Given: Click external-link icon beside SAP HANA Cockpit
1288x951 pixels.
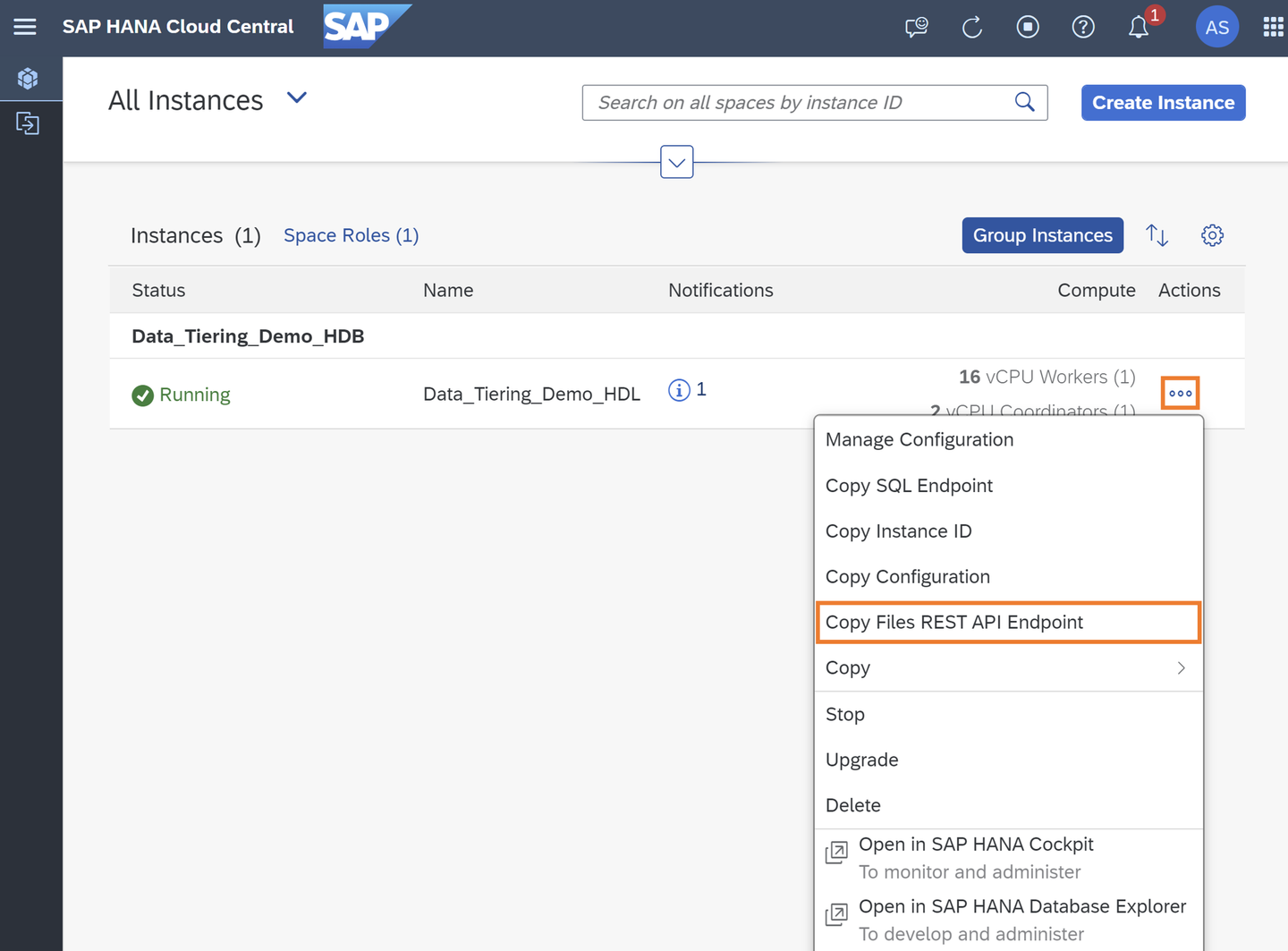Looking at the screenshot, I should (836, 852).
